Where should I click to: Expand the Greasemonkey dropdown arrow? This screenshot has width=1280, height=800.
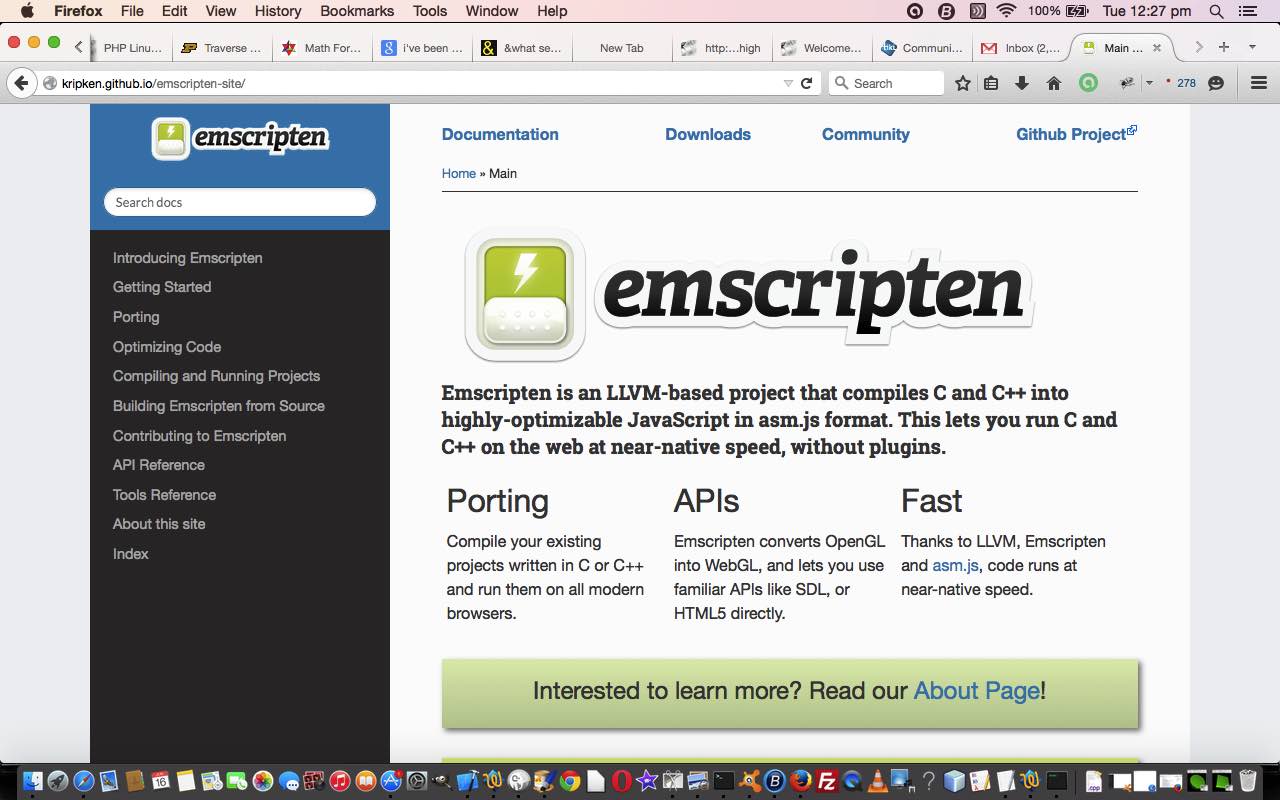point(1149,83)
